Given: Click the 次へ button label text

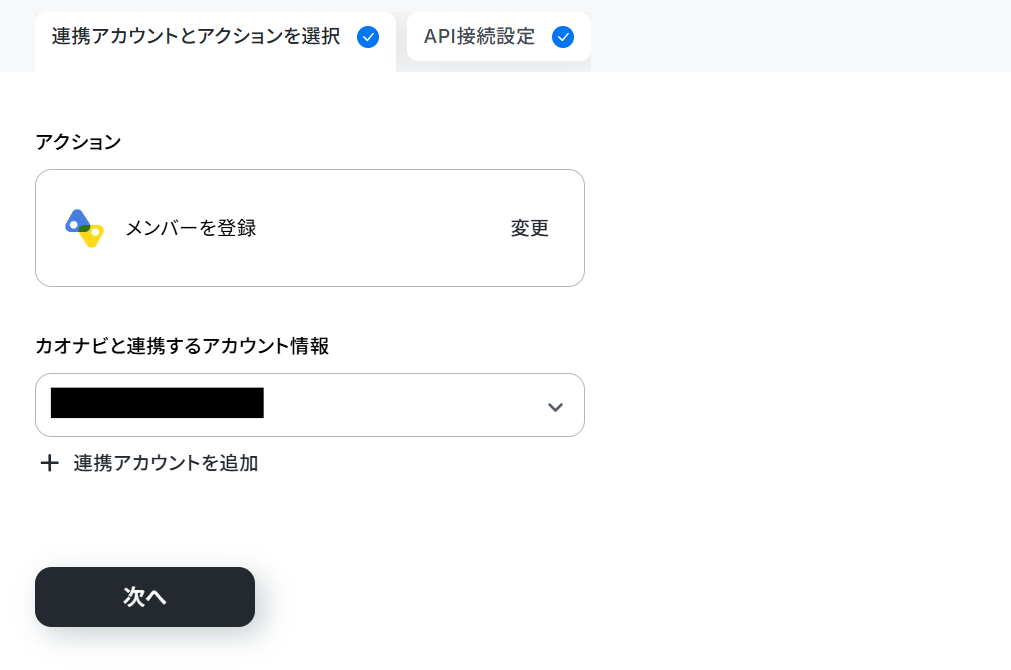Looking at the screenshot, I should click(x=145, y=597).
